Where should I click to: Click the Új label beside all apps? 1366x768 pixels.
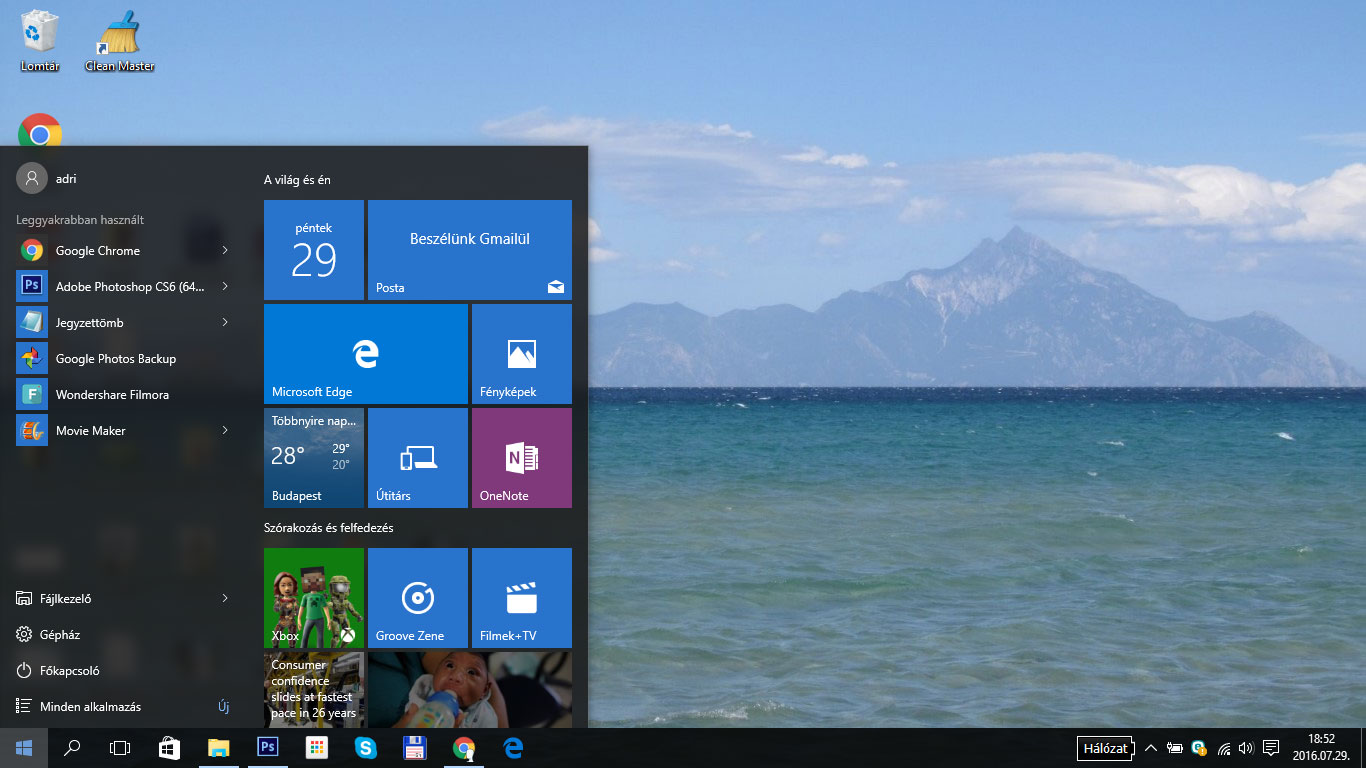click(x=224, y=706)
